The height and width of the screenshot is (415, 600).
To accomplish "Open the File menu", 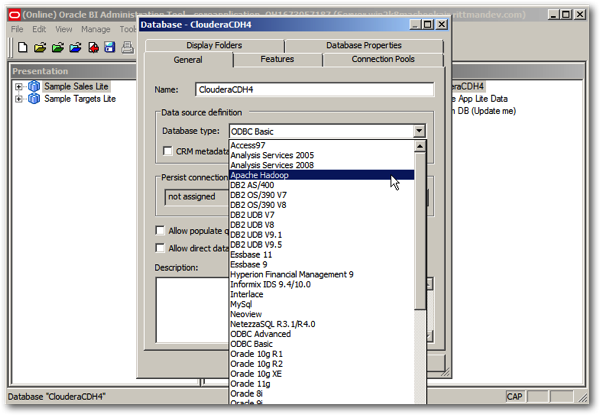I will click(17, 29).
